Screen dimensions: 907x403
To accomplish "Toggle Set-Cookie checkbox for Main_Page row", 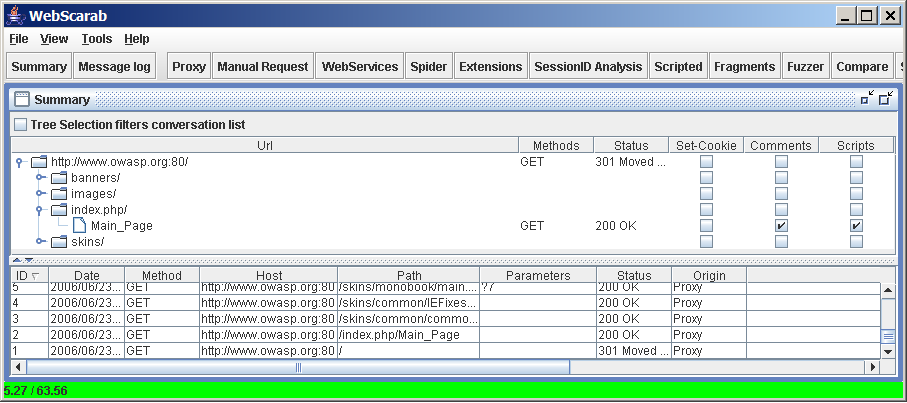I will pos(706,225).
